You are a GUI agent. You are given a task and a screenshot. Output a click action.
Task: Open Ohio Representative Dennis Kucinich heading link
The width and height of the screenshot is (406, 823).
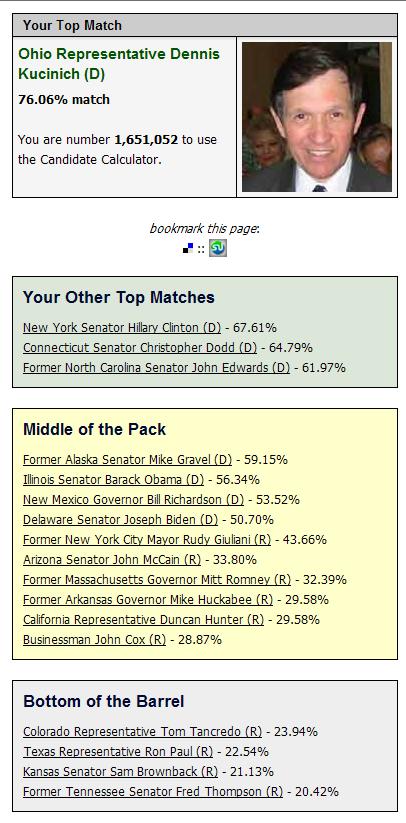click(x=119, y=64)
